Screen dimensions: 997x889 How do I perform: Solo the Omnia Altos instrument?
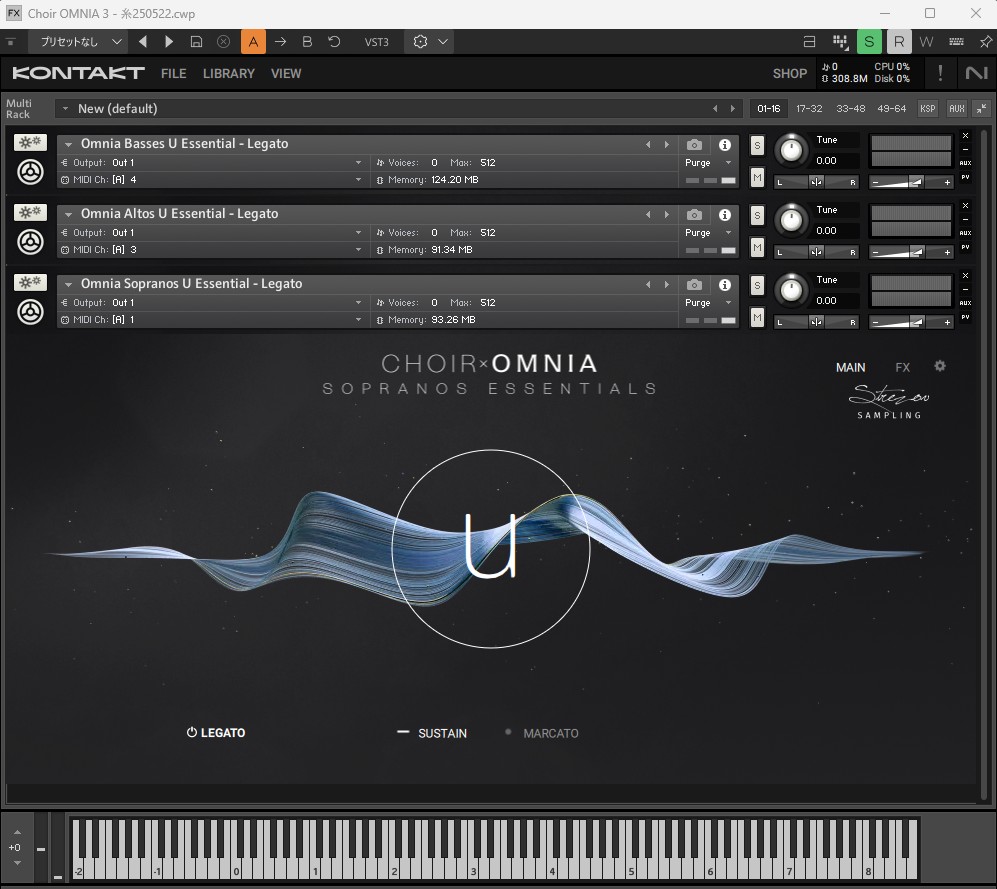[757, 215]
